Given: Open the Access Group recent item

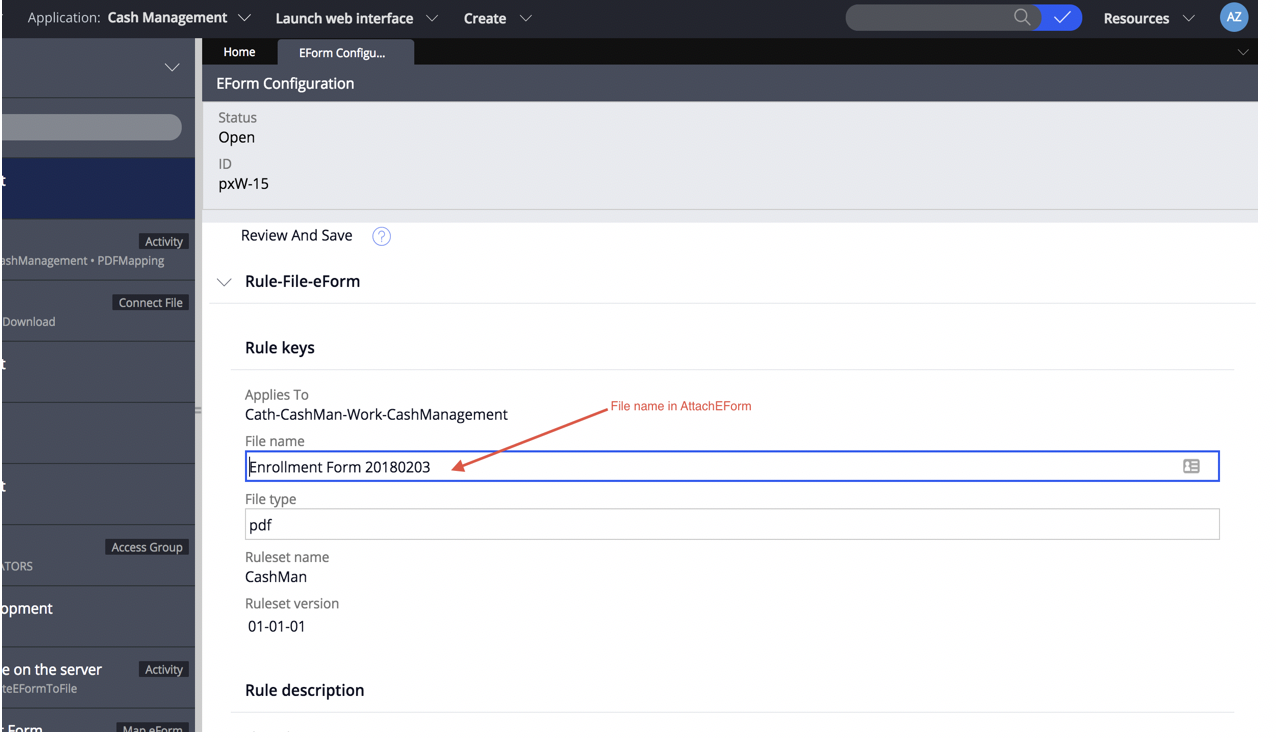Looking at the screenshot, I should pos(98,556).
